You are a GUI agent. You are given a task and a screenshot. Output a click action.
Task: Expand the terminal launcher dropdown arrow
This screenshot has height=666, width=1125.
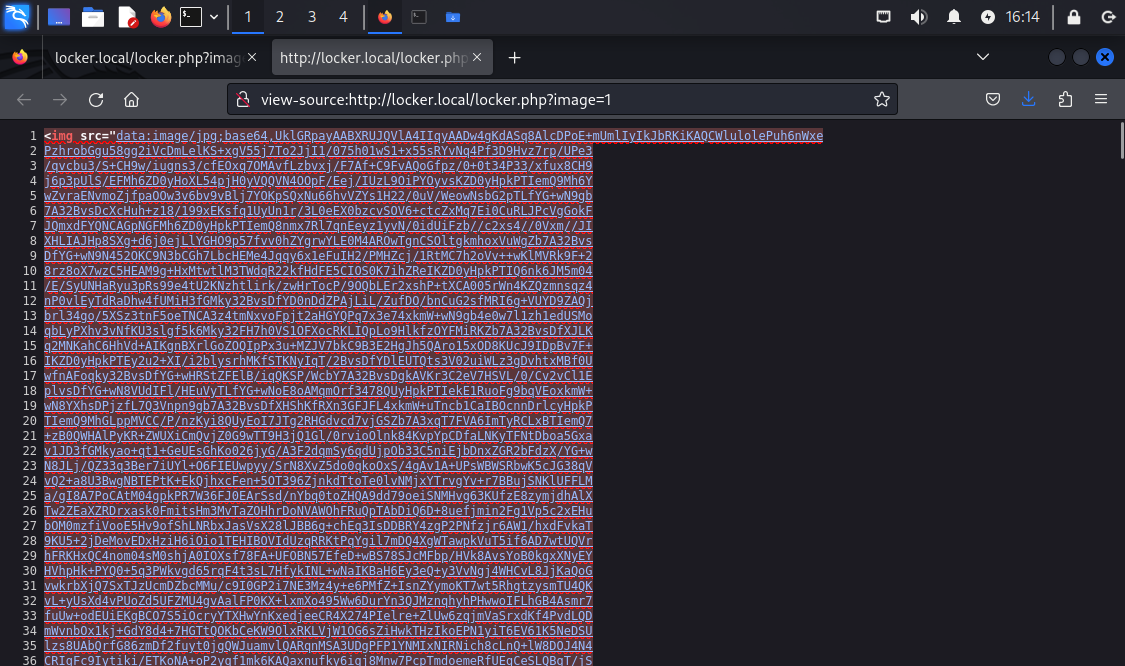click(x=212, y=17)
